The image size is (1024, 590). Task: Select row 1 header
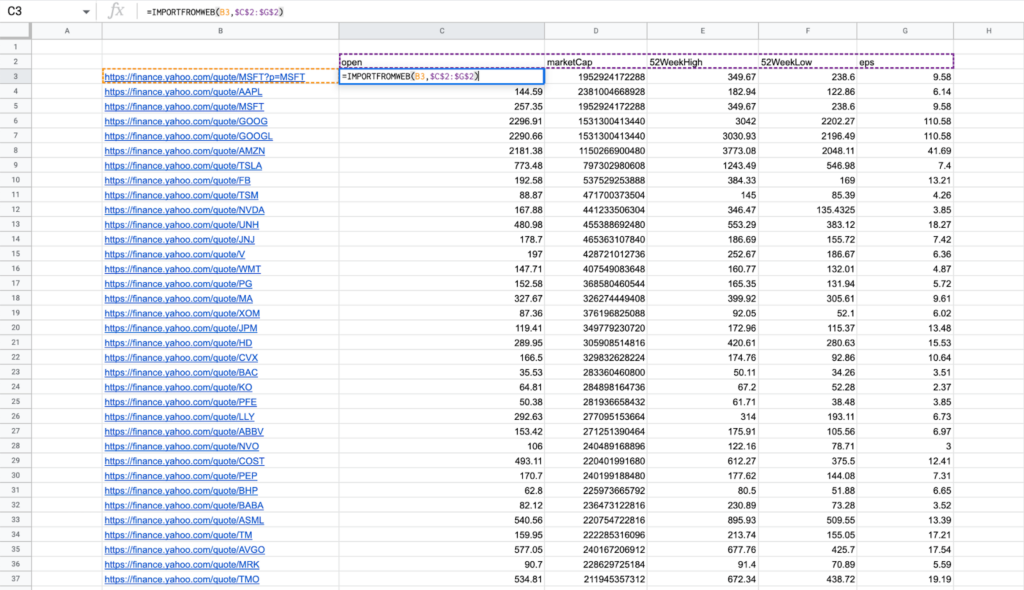click(x=15, y=47)
